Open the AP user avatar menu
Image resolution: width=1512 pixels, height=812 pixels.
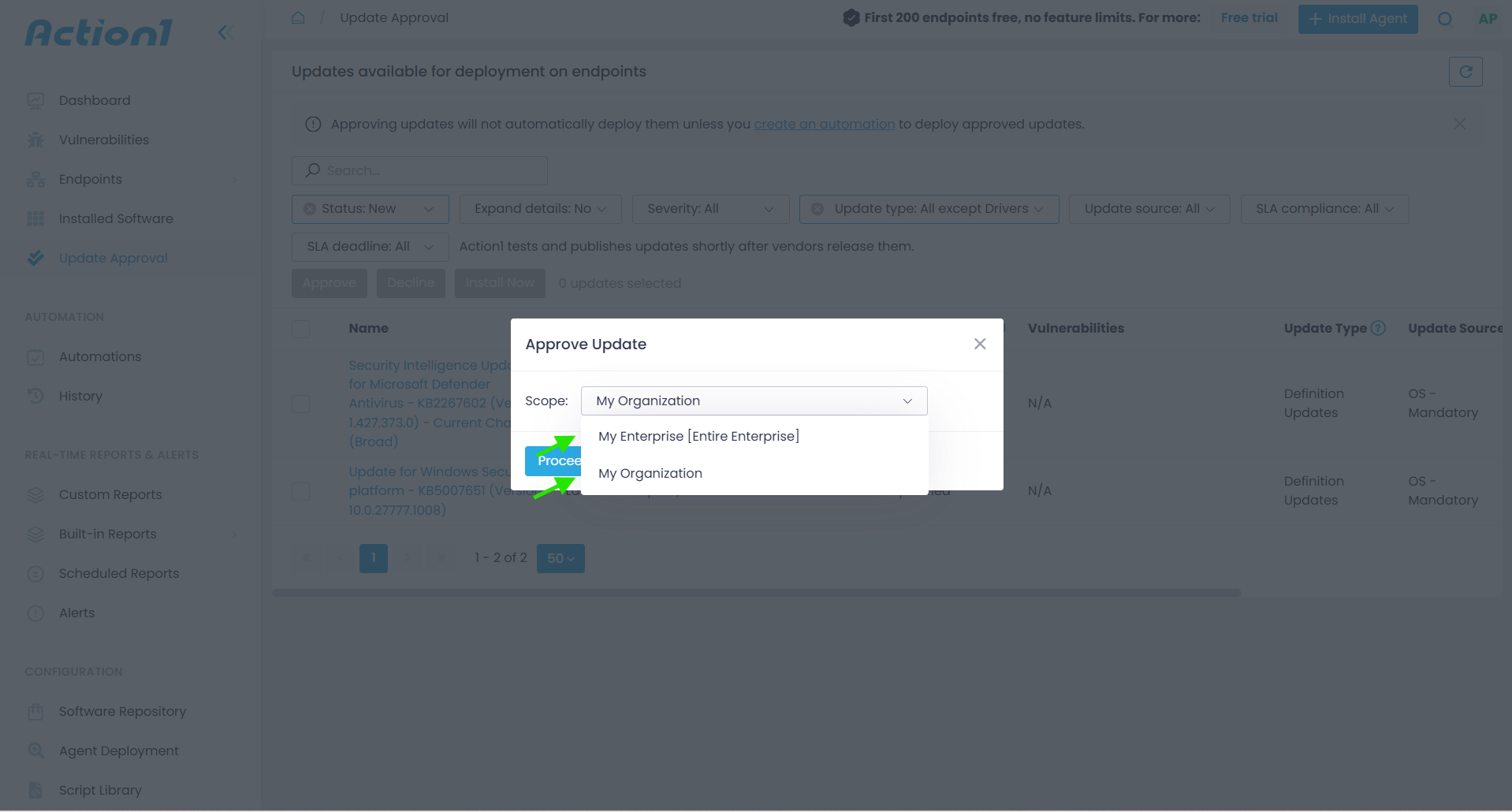(x=1488, y=18)
